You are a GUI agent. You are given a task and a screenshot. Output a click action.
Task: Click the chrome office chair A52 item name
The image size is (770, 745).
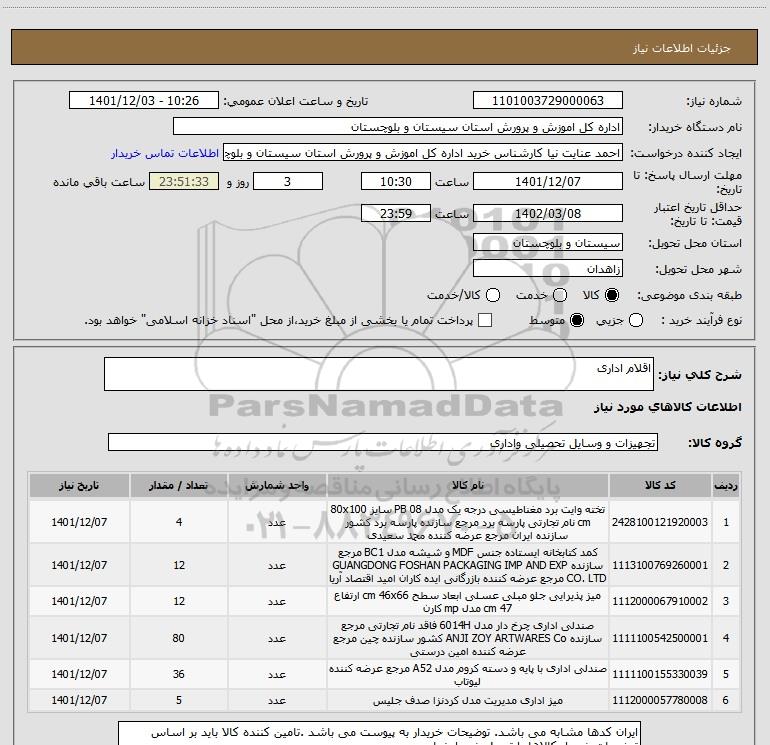tap(468, 675)
